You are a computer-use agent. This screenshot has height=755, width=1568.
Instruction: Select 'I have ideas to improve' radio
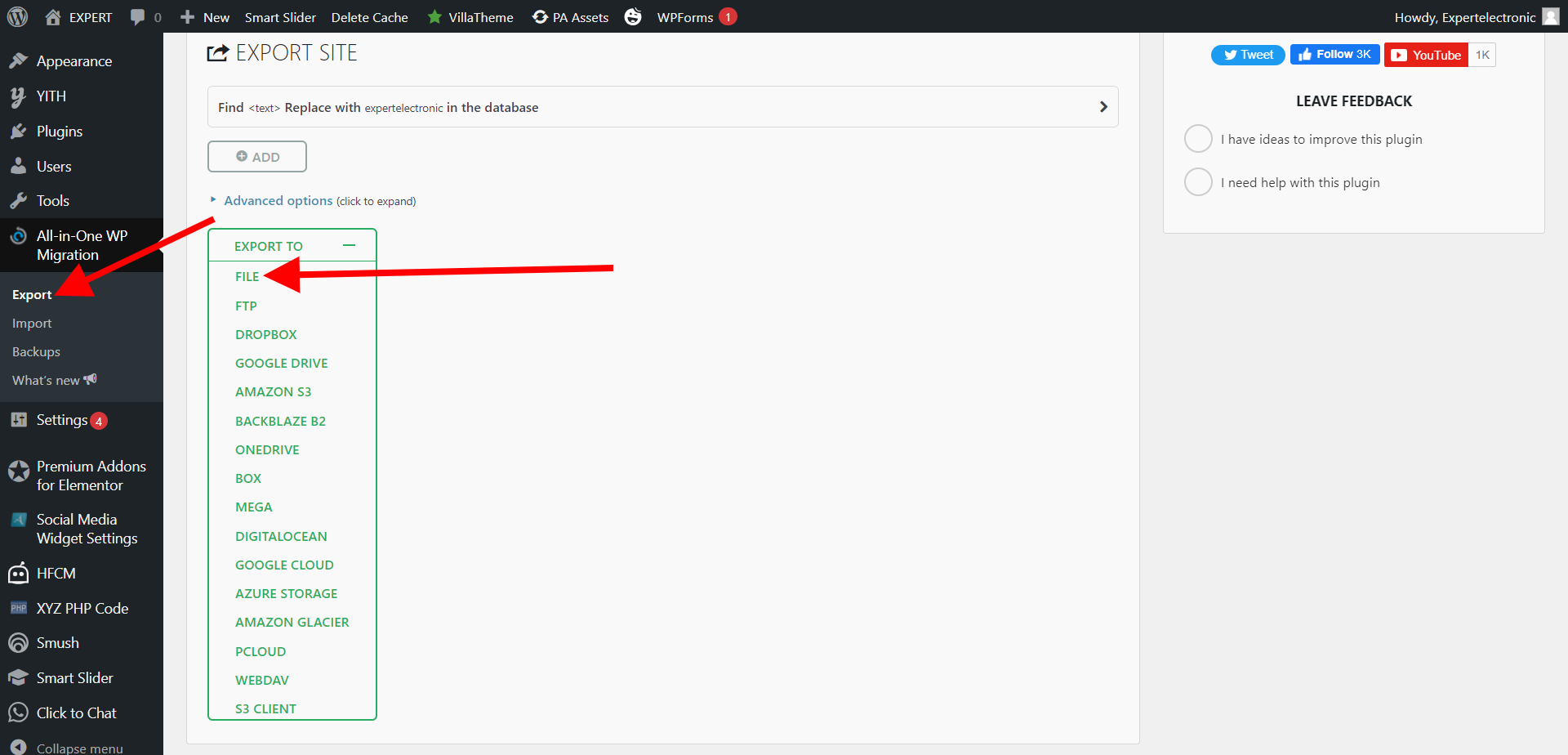pyautogui.click(x=1198, y=139)
